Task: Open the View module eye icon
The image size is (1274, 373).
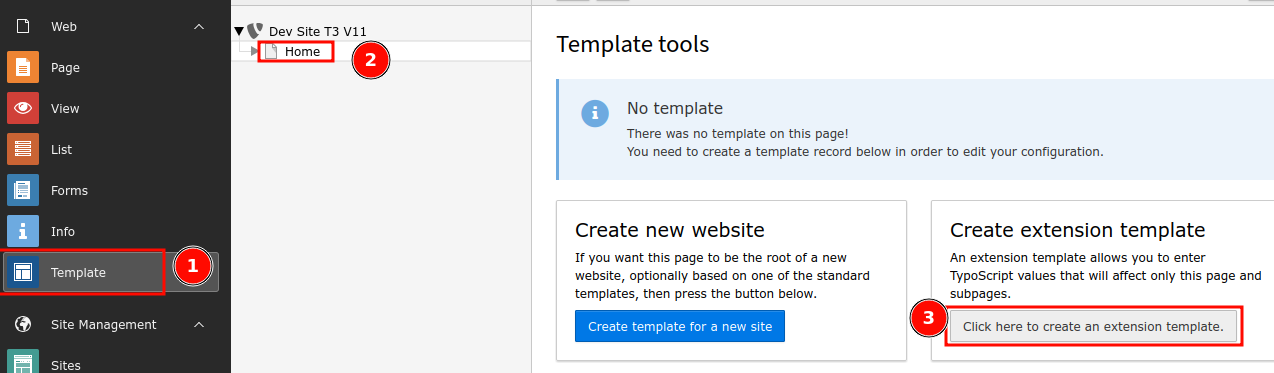Action: 23,108
